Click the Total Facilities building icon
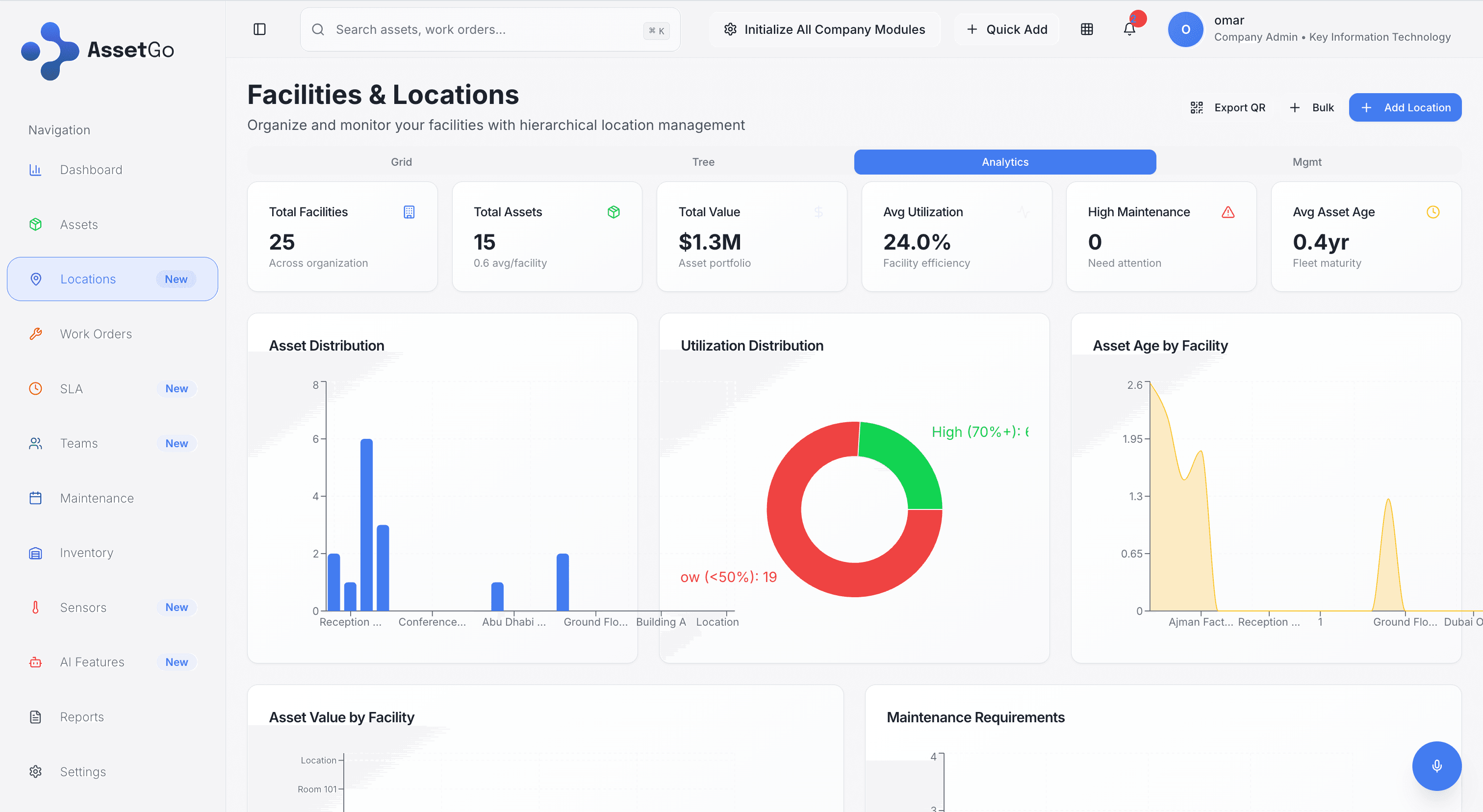This screenshot has height=812, width=1483. pyautogui.click(x=409, y=212)
